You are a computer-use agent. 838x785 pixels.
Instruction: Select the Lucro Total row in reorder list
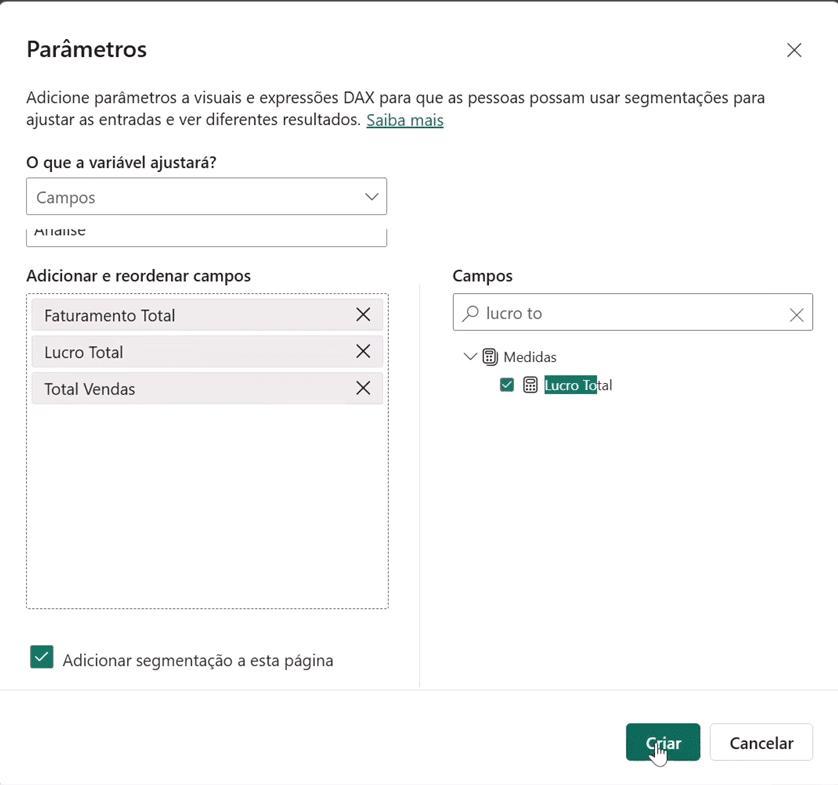click(x=207, y=352)
